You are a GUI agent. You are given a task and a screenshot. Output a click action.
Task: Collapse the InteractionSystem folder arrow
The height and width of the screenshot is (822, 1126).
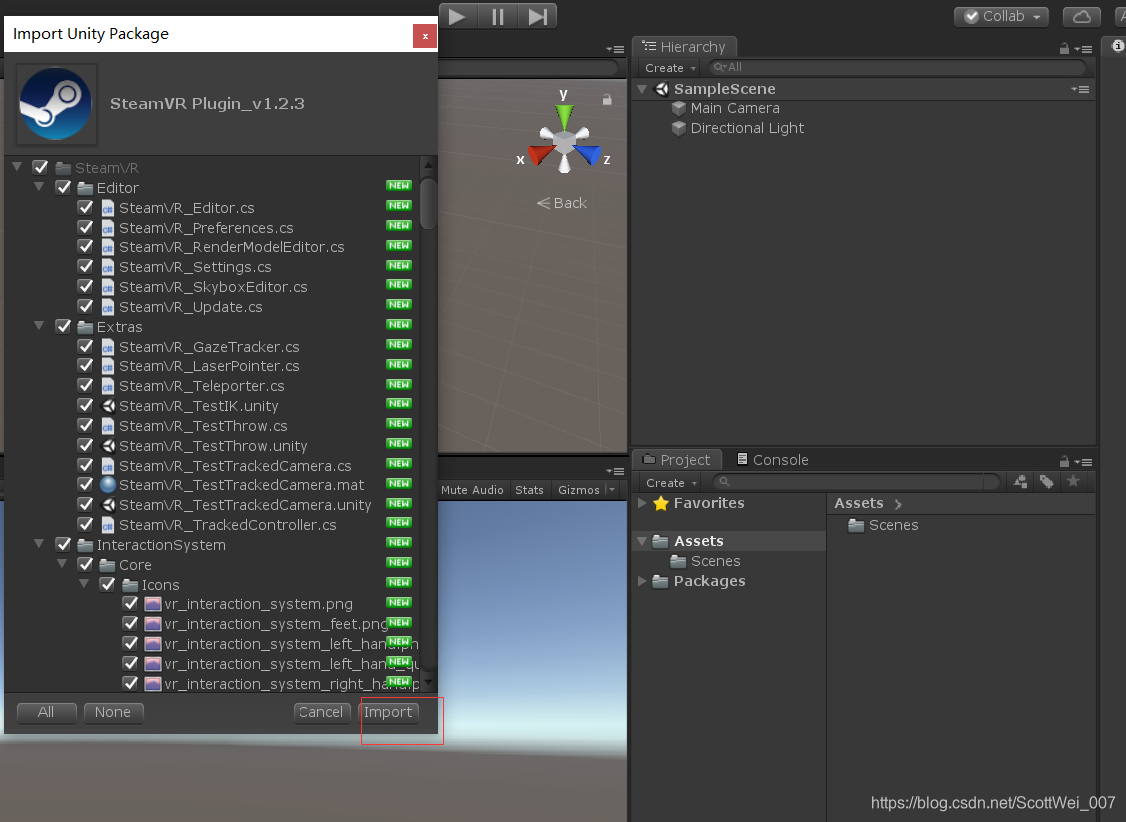coord(39,543)
